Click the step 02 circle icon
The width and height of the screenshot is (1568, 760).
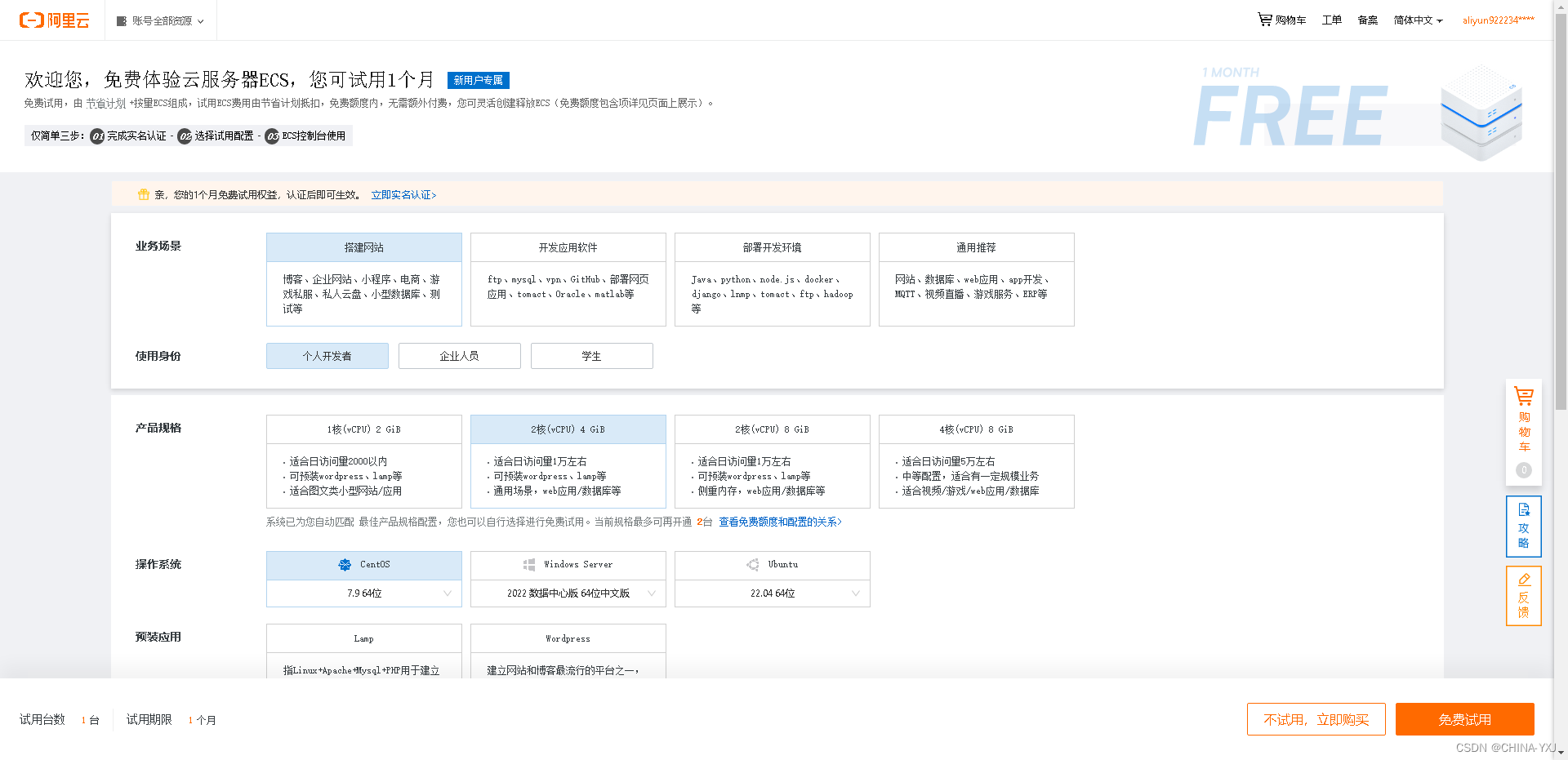pyautogui.click(x=185, y=136)
